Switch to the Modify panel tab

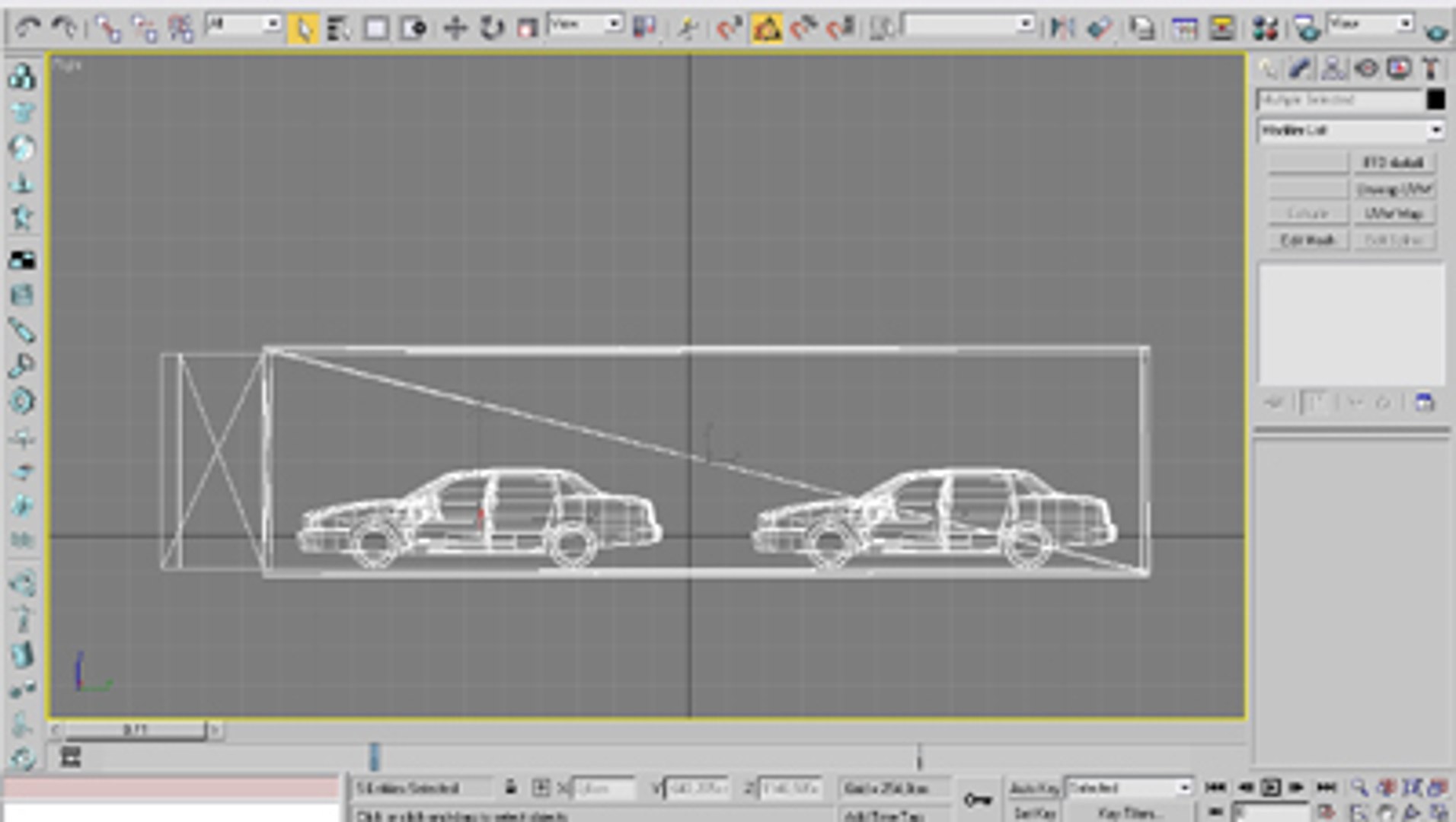point(1301,68)
